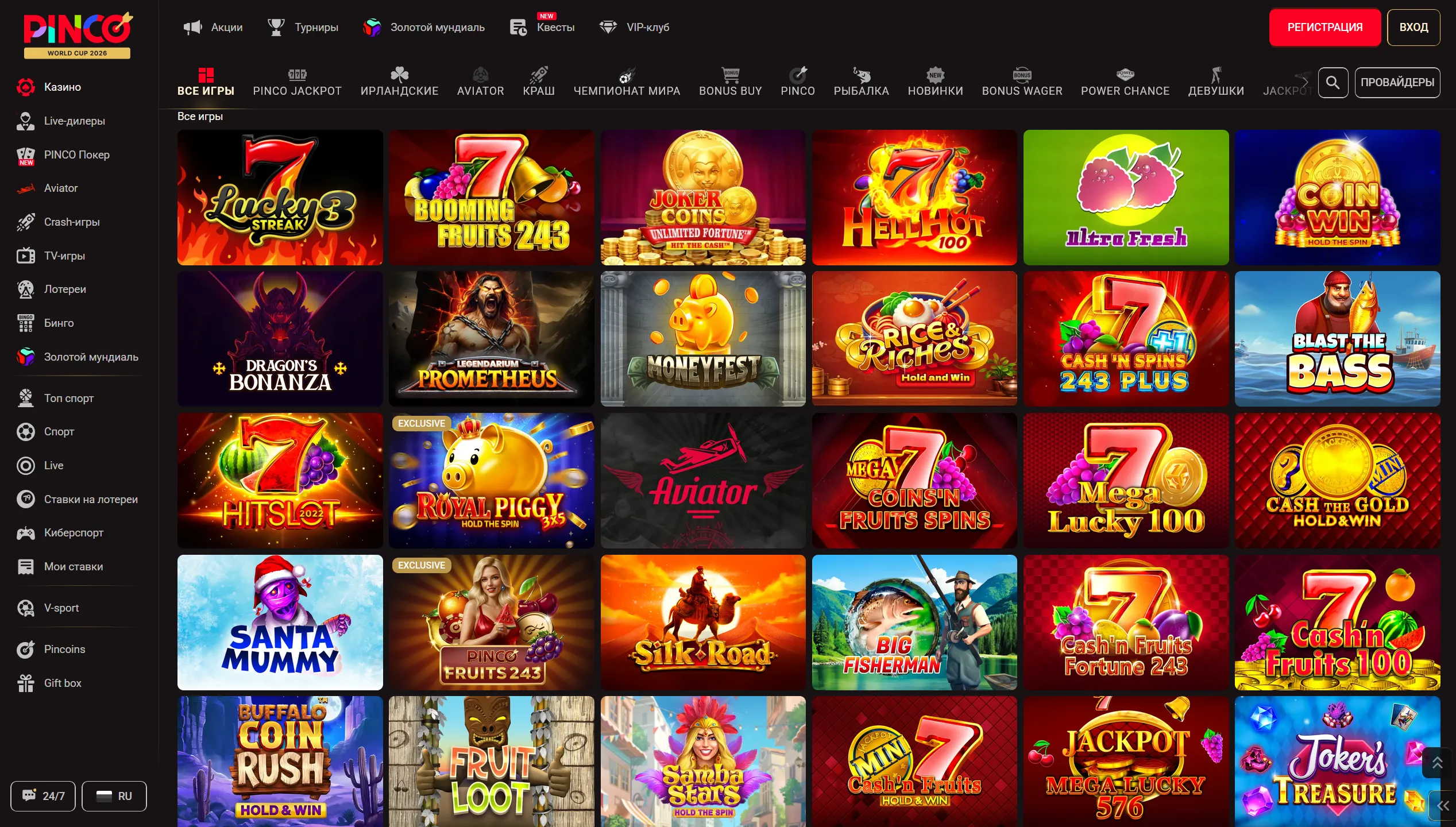Open the Dragon's Bonanza game tile
This screenshot has height=827, width=1456.
[280, 339]
